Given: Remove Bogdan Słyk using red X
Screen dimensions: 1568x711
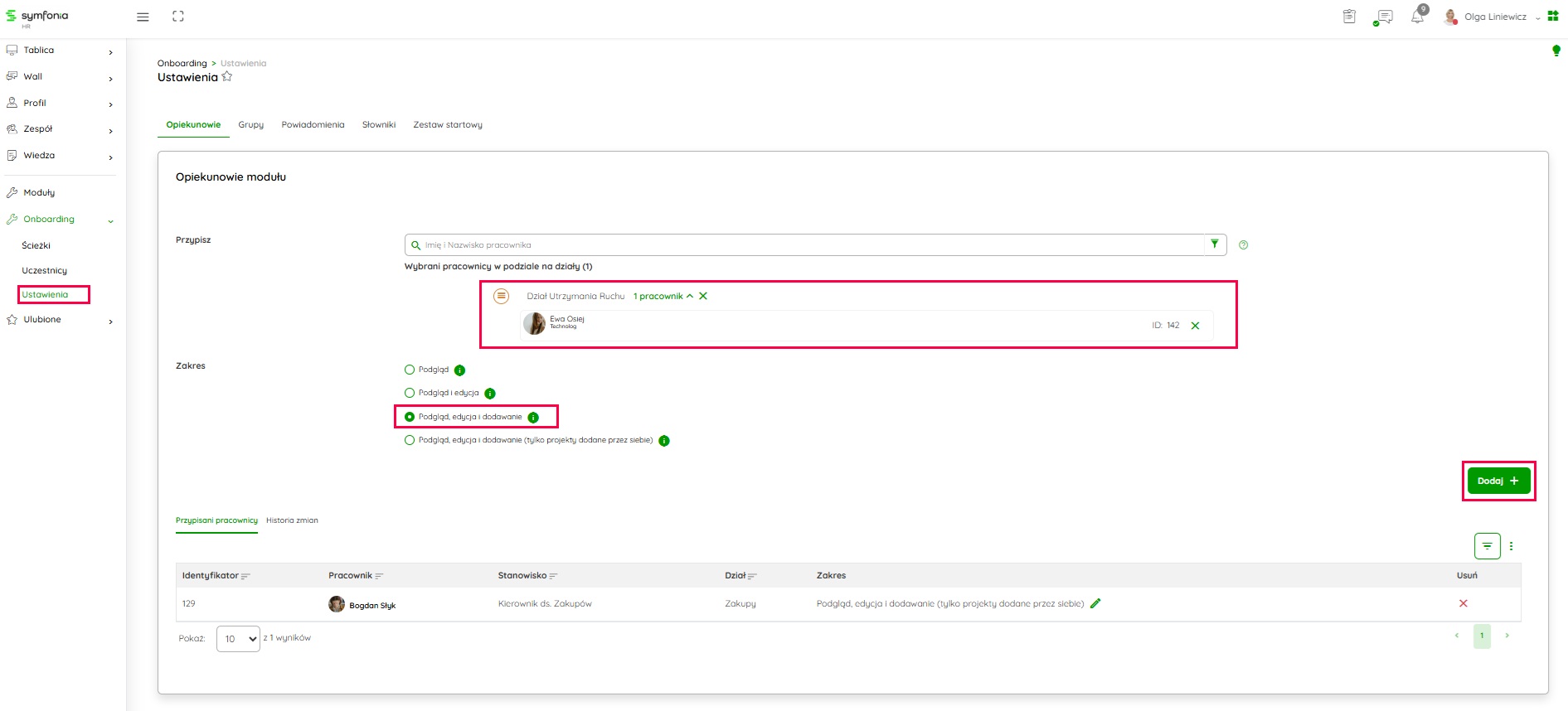Looking at the screenshot, I should click(x=1463, y=603).
